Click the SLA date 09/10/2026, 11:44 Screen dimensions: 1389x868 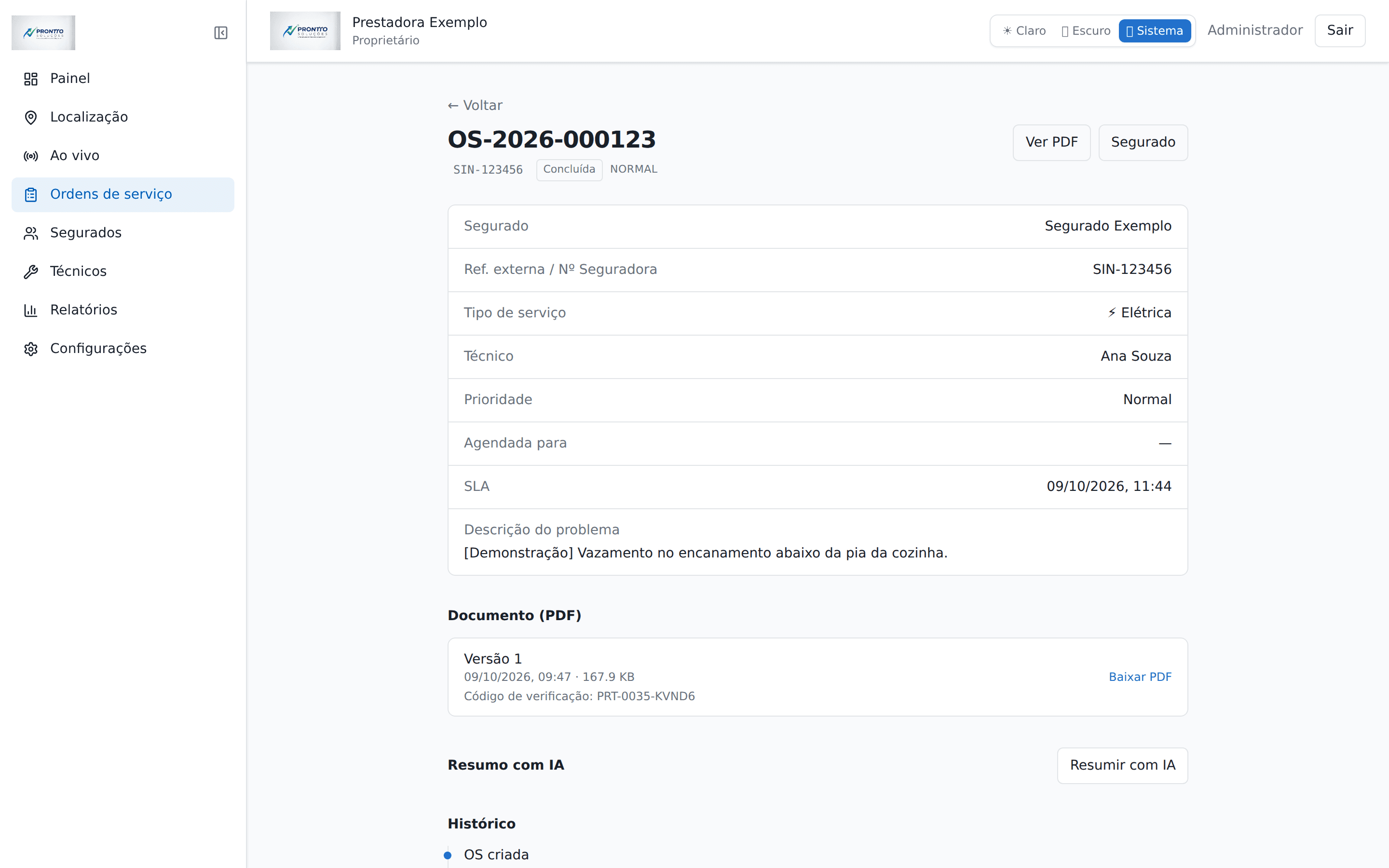pos(1109,487)
